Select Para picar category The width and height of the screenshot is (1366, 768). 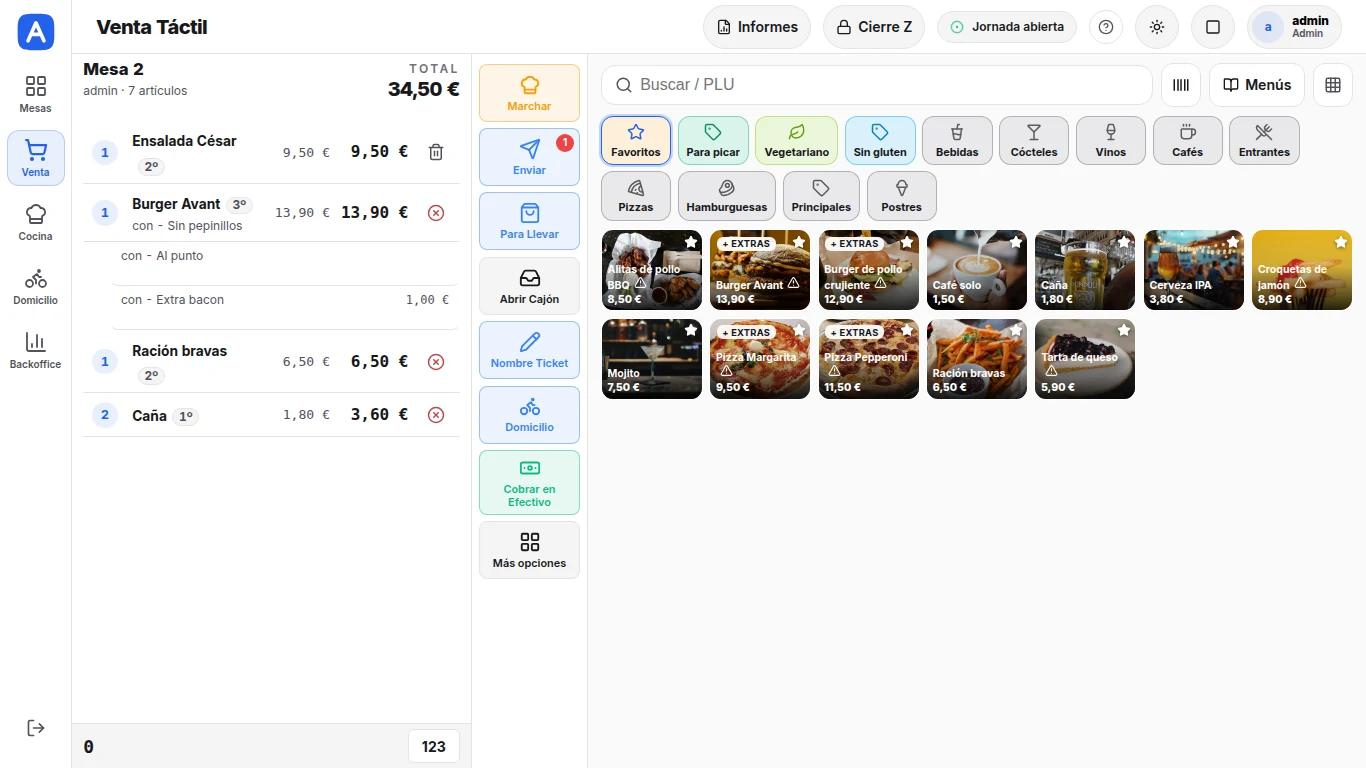pos(713,140)
